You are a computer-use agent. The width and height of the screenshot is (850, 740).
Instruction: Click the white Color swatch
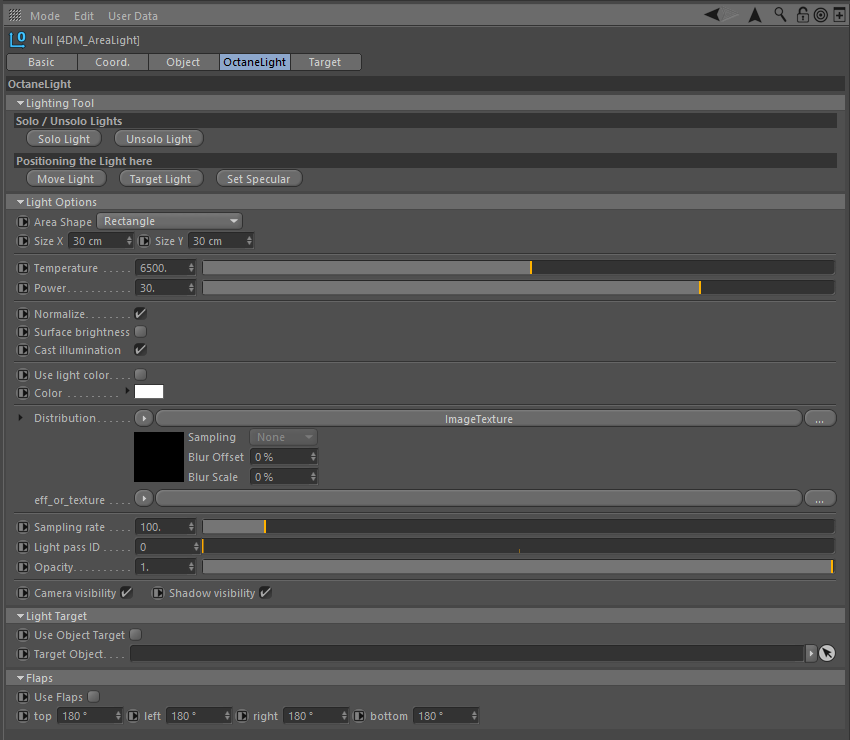point(149,391)
